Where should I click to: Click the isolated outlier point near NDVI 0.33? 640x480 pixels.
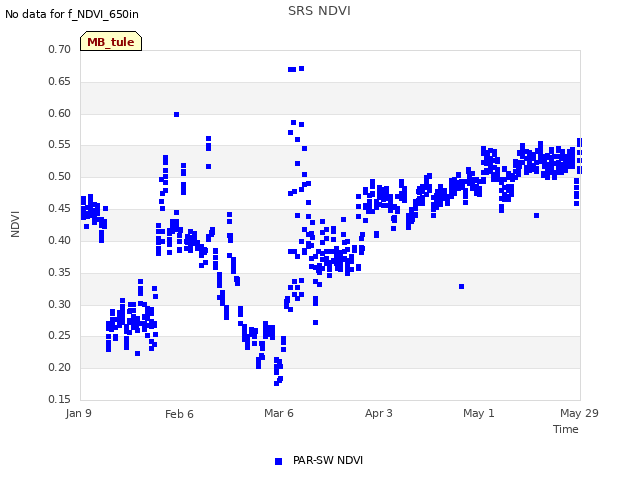[x=461, y=287]
